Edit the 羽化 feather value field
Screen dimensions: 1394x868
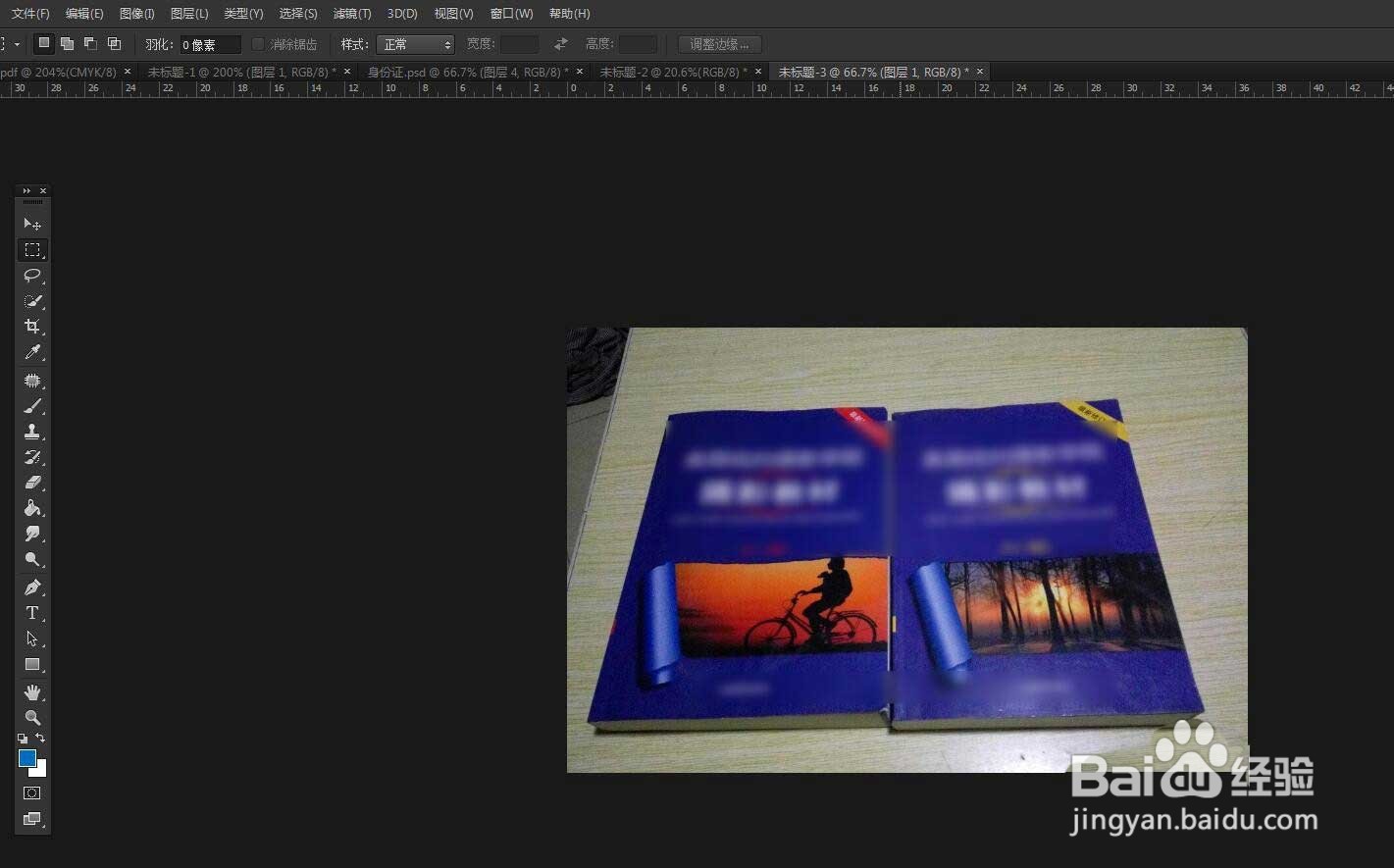(210, 44)
